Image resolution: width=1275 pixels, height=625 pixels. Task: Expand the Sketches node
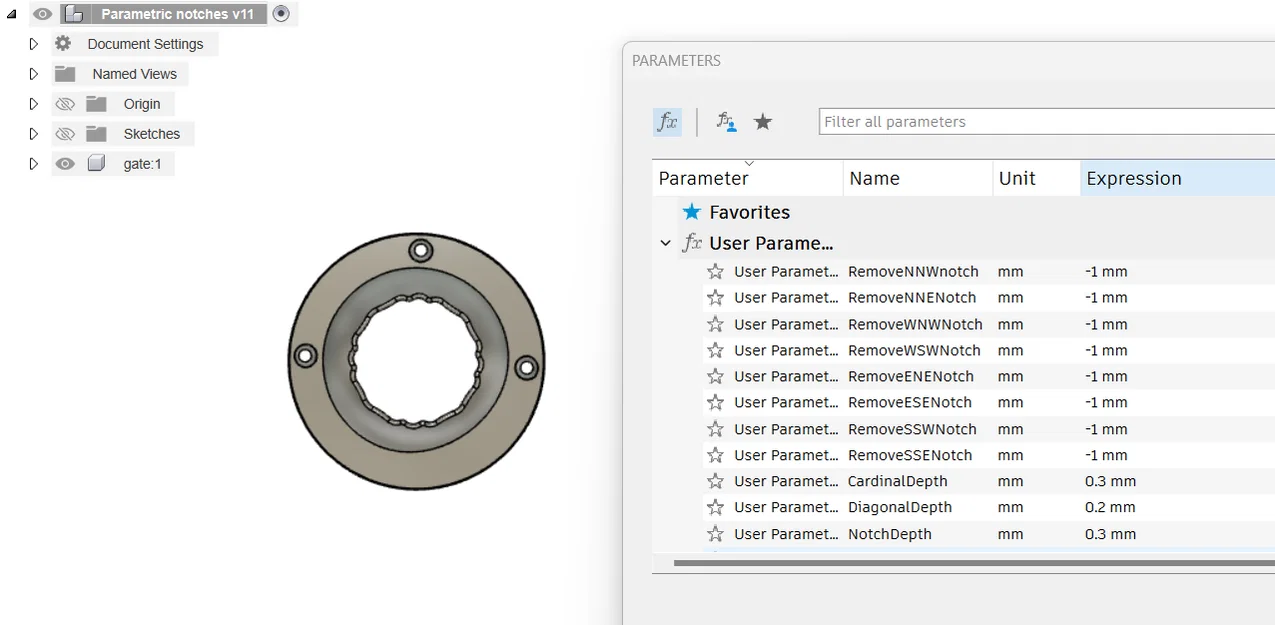click(34, 134)
